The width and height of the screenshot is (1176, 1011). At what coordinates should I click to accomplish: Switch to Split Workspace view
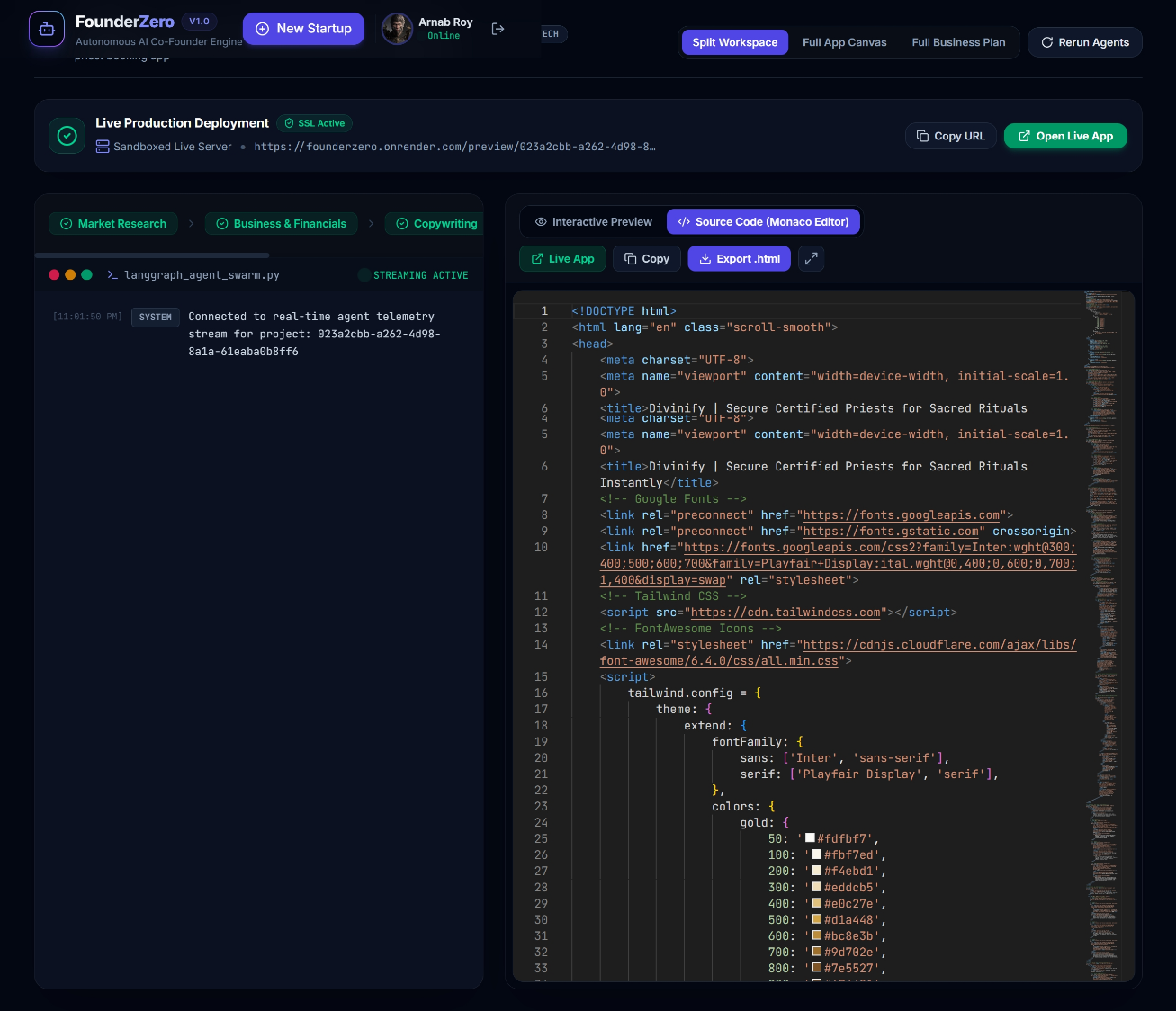[x=734, y=42]
